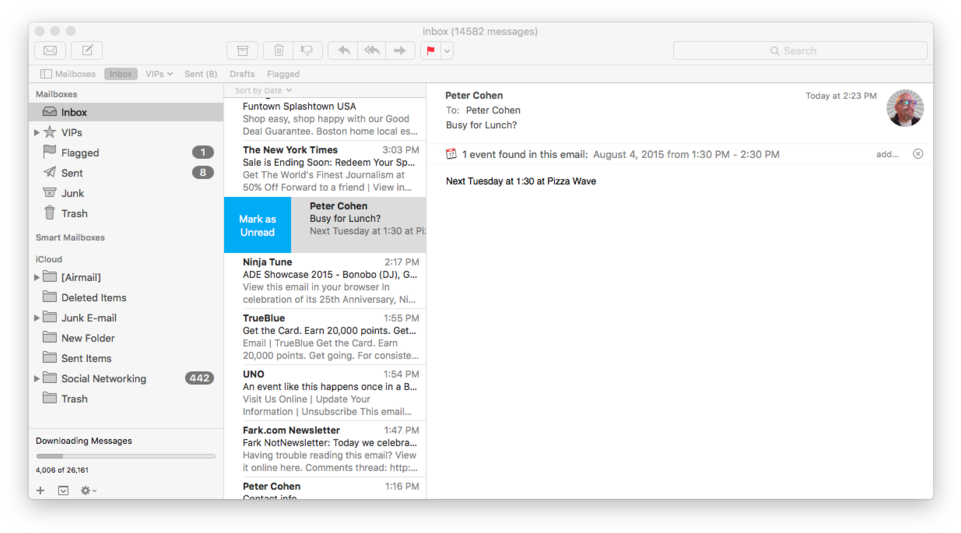Hide the mail activity pane
This screenshot has height=533, width=961.
63,491
